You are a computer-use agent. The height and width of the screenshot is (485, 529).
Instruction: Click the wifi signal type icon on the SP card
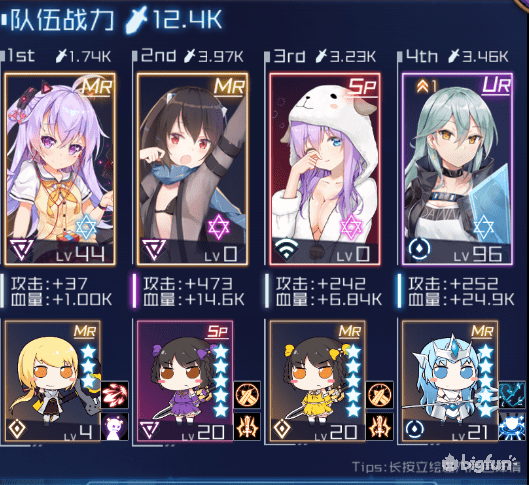tap(286, 249)
